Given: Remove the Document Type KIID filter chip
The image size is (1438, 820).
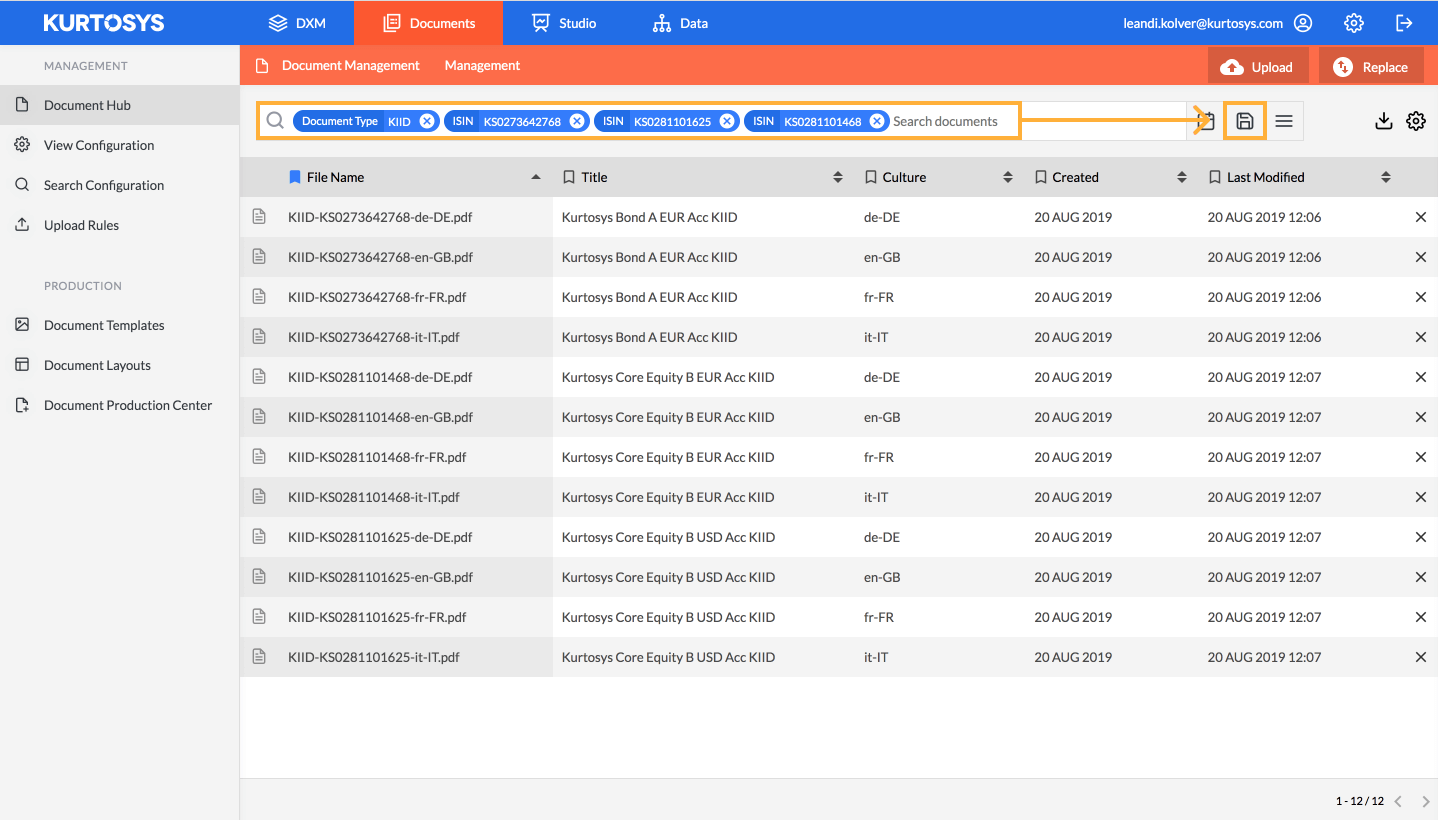Looking at the screenshot, I should pos(427,121).
